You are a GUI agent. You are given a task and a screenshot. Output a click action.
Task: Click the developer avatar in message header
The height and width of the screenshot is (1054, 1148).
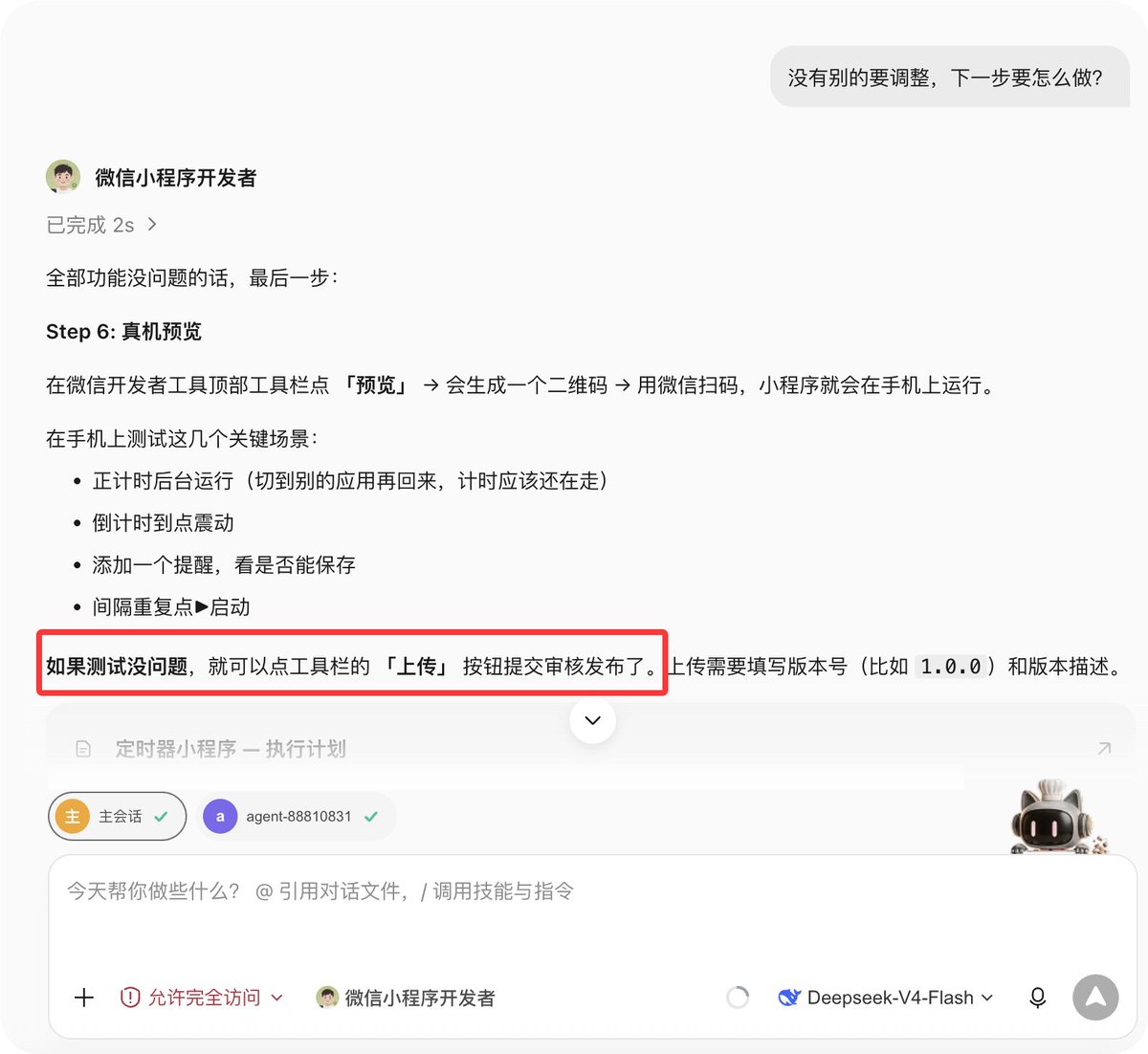tap(63, 177)
